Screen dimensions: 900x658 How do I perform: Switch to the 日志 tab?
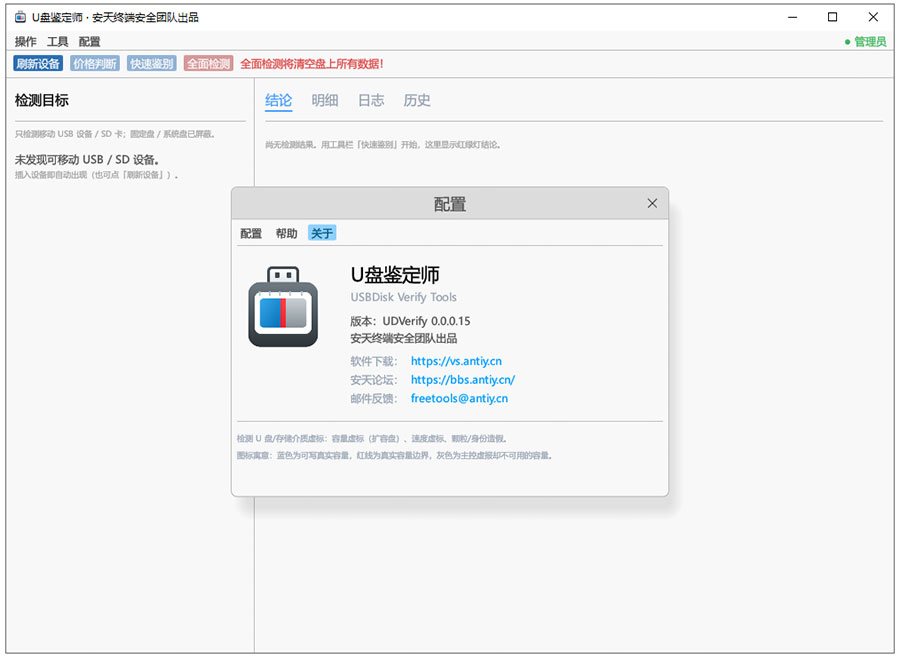371,100
